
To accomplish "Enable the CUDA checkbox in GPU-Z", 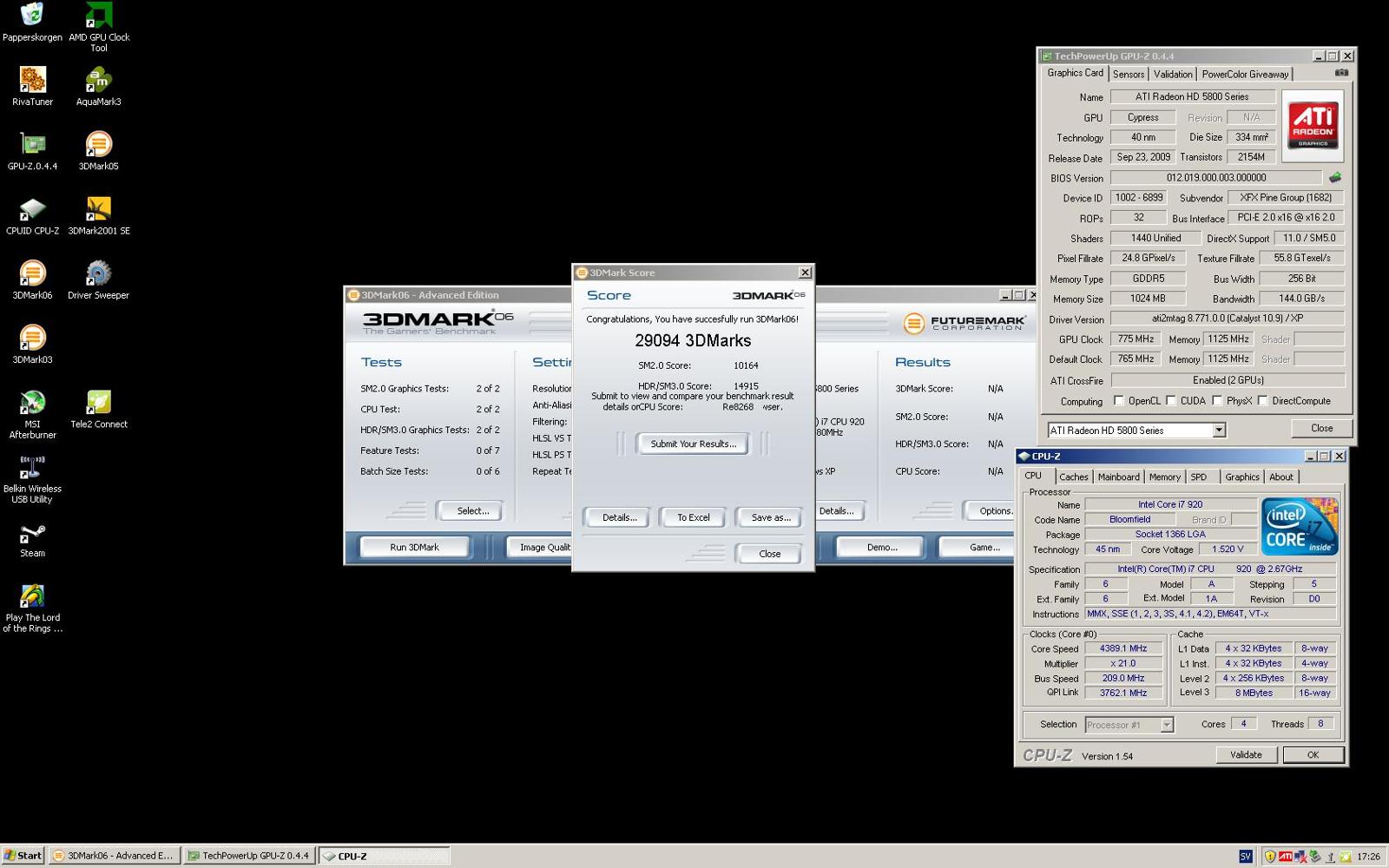I will point(1170,400).
